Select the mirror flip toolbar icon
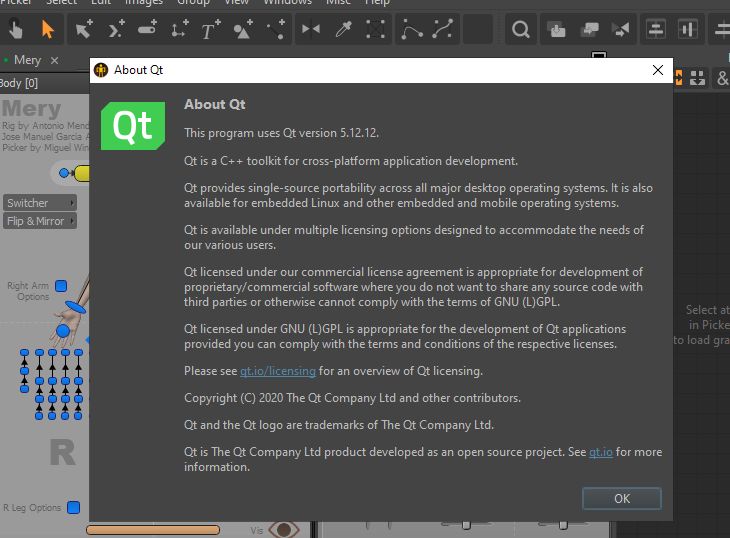Viewport: 730px width, 538px height. coord(311,30)
